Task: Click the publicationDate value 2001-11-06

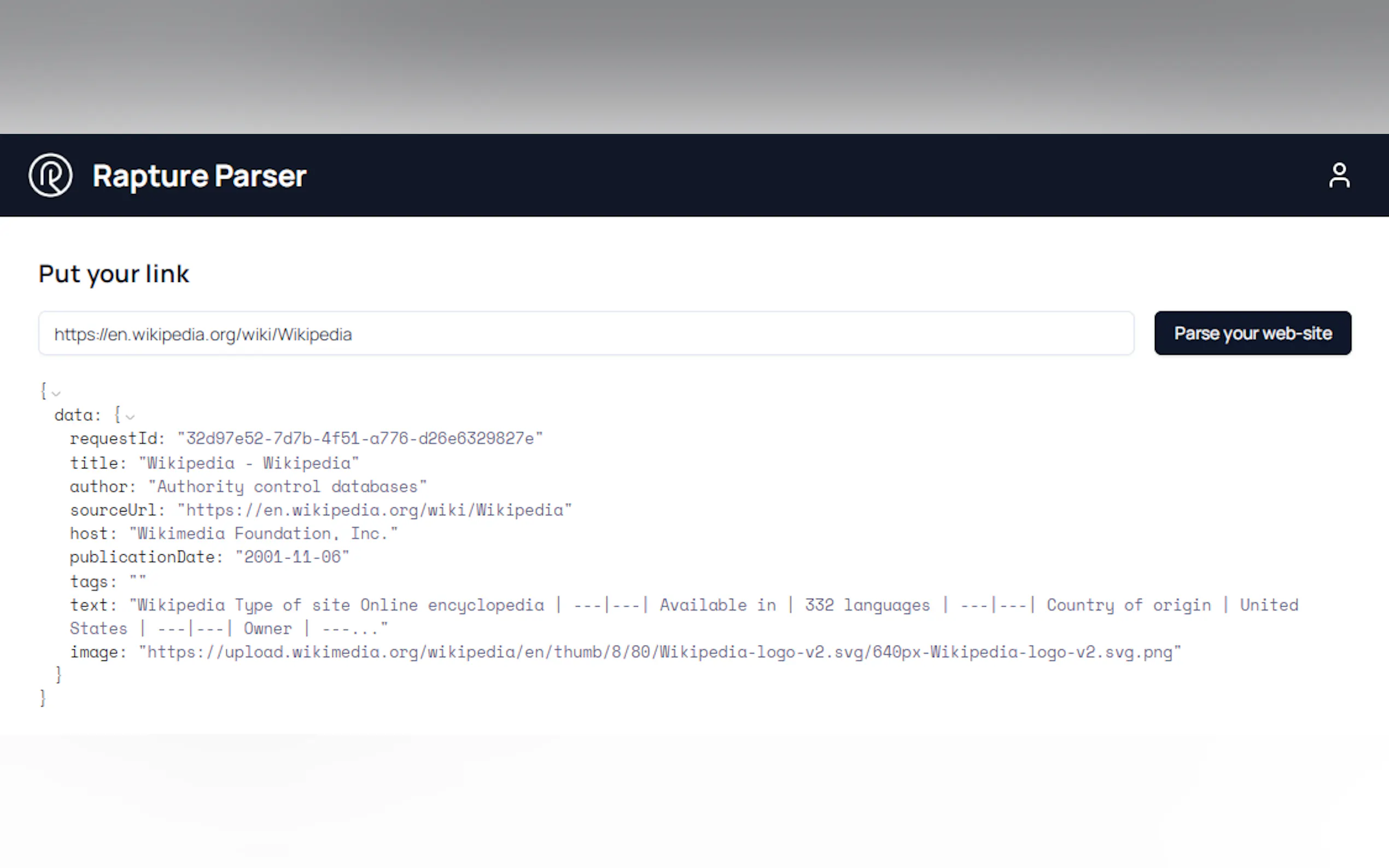Action: point(292,558)
